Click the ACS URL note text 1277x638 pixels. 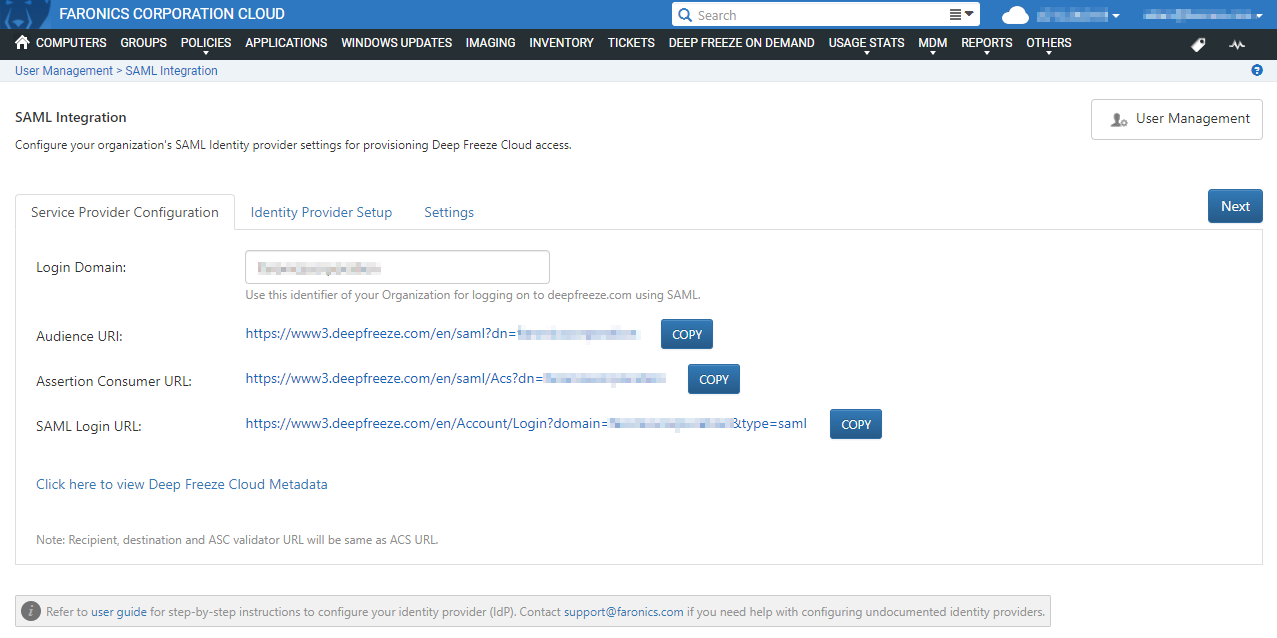tap(237, 539)
